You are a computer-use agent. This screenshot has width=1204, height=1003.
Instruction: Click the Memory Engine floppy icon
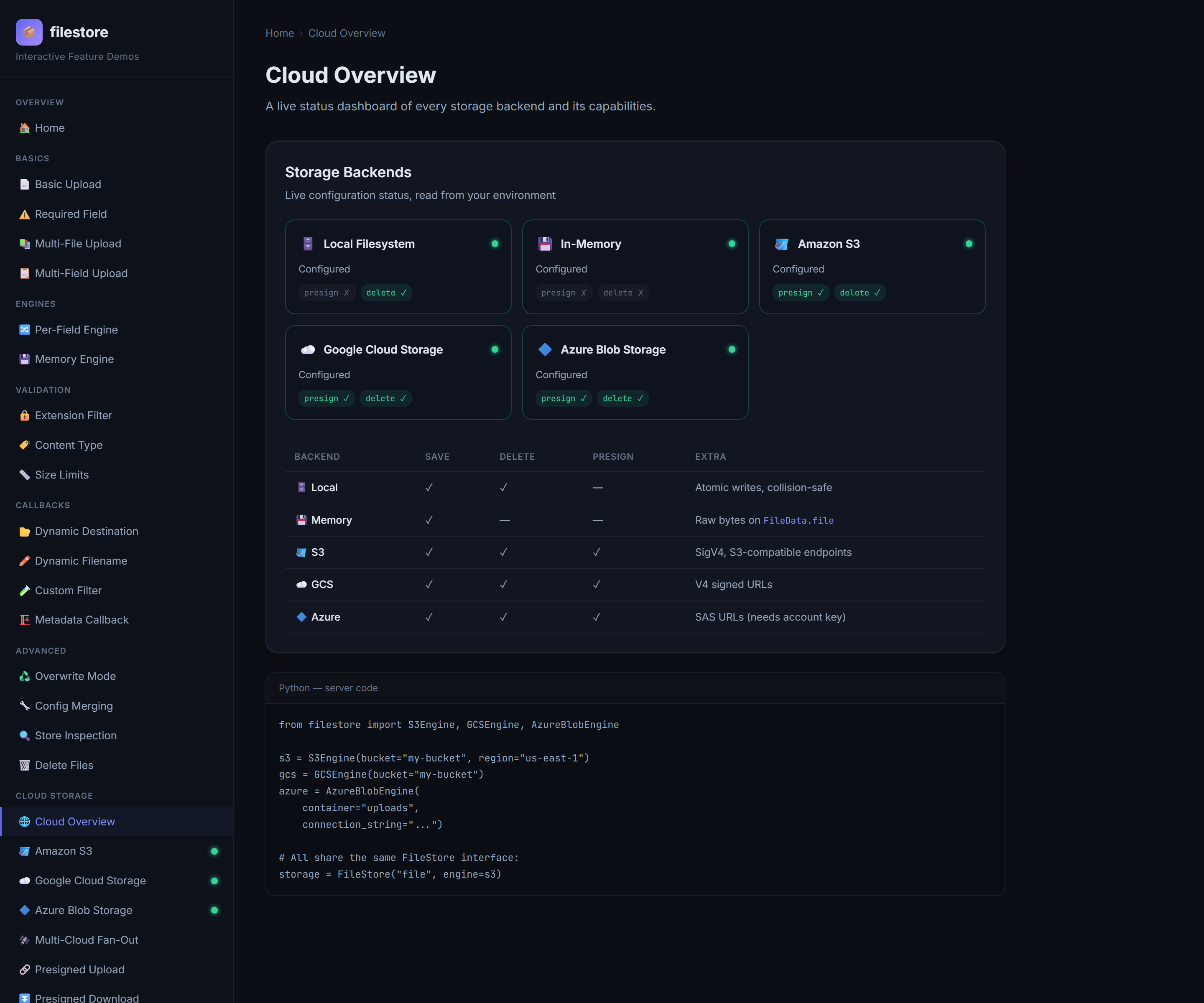point(24,359)
